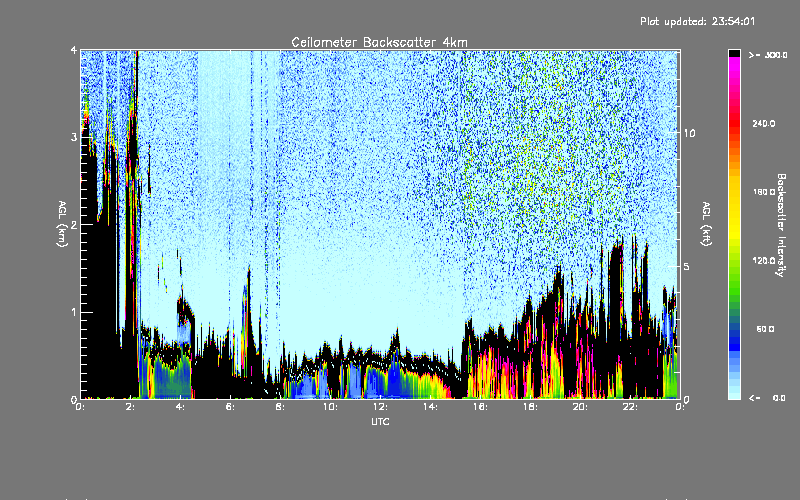Click the green band of the colorbar
The width and height of the screenshot is (800, 500).
click(734, 281)
